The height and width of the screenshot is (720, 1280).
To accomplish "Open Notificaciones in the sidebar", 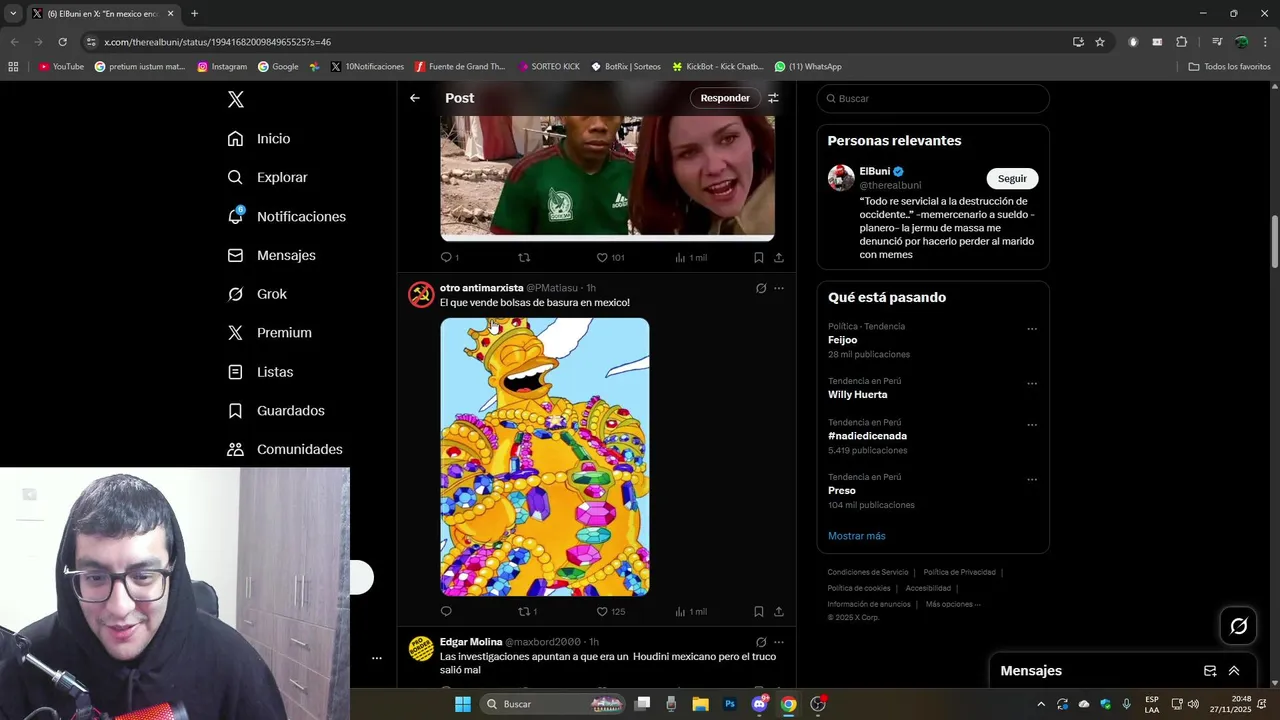I will coord(286,216).
